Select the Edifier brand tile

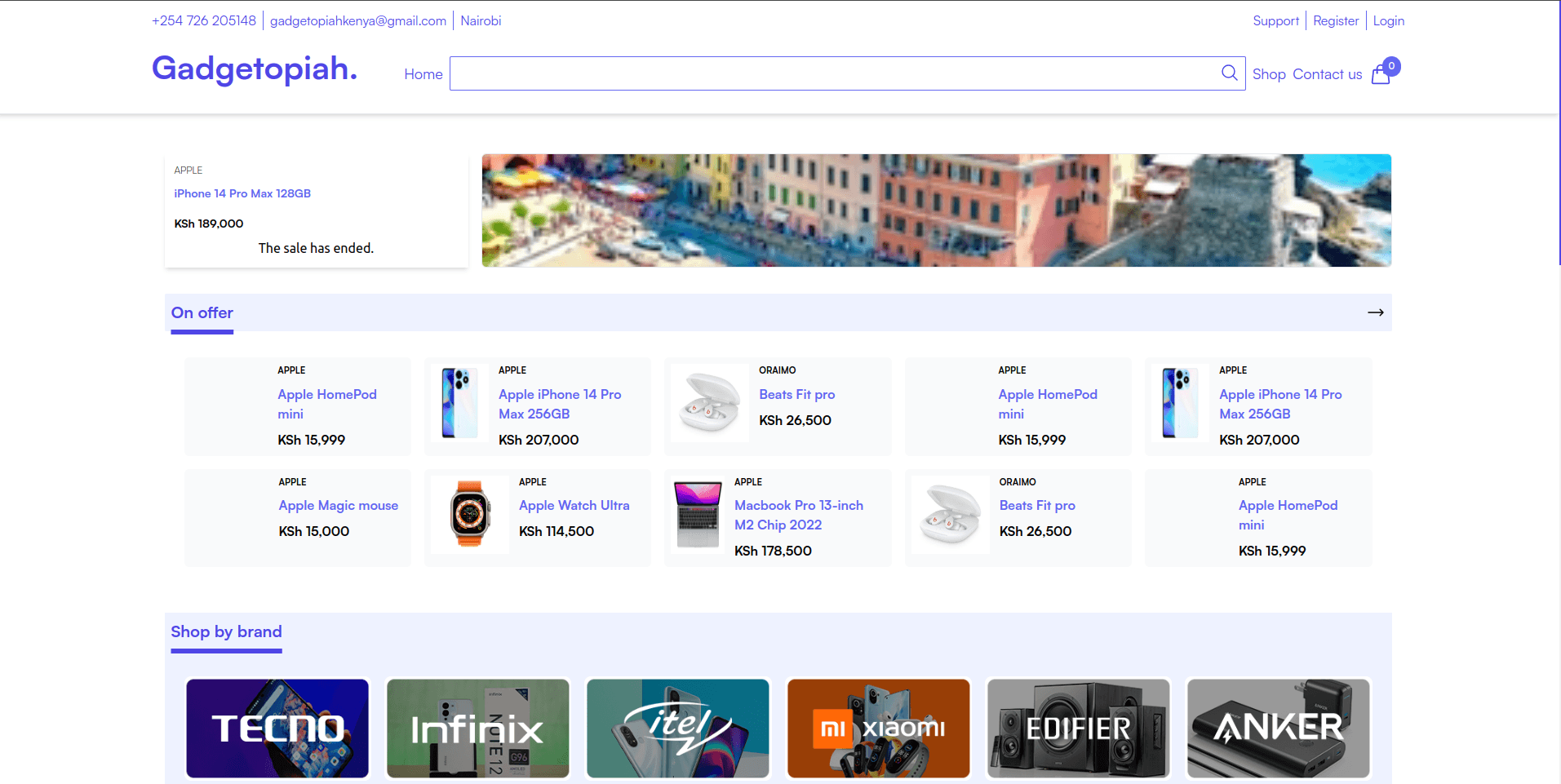(x=1079, y=729)
